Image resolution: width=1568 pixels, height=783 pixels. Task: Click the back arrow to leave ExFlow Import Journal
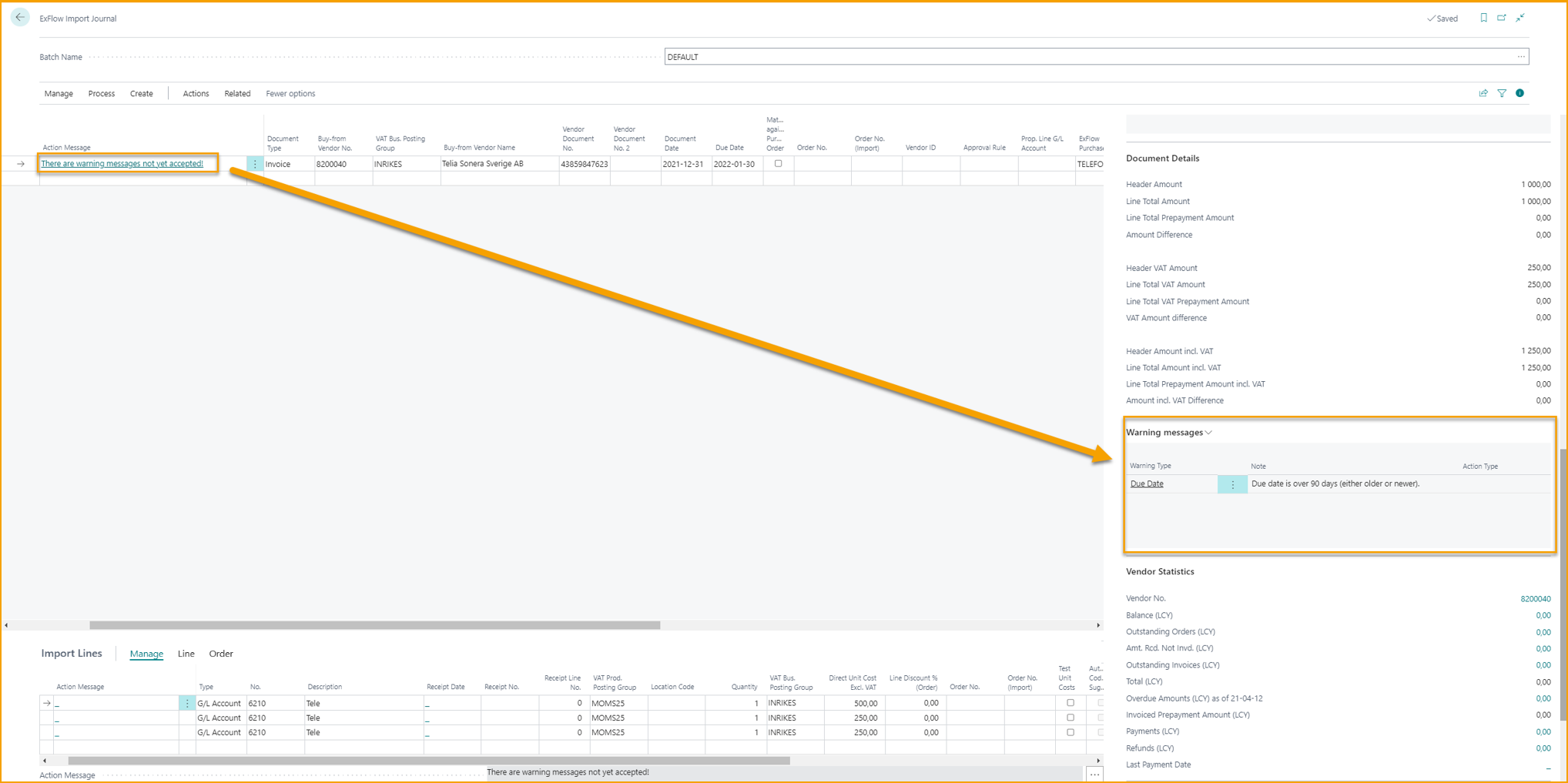point(19,17)
